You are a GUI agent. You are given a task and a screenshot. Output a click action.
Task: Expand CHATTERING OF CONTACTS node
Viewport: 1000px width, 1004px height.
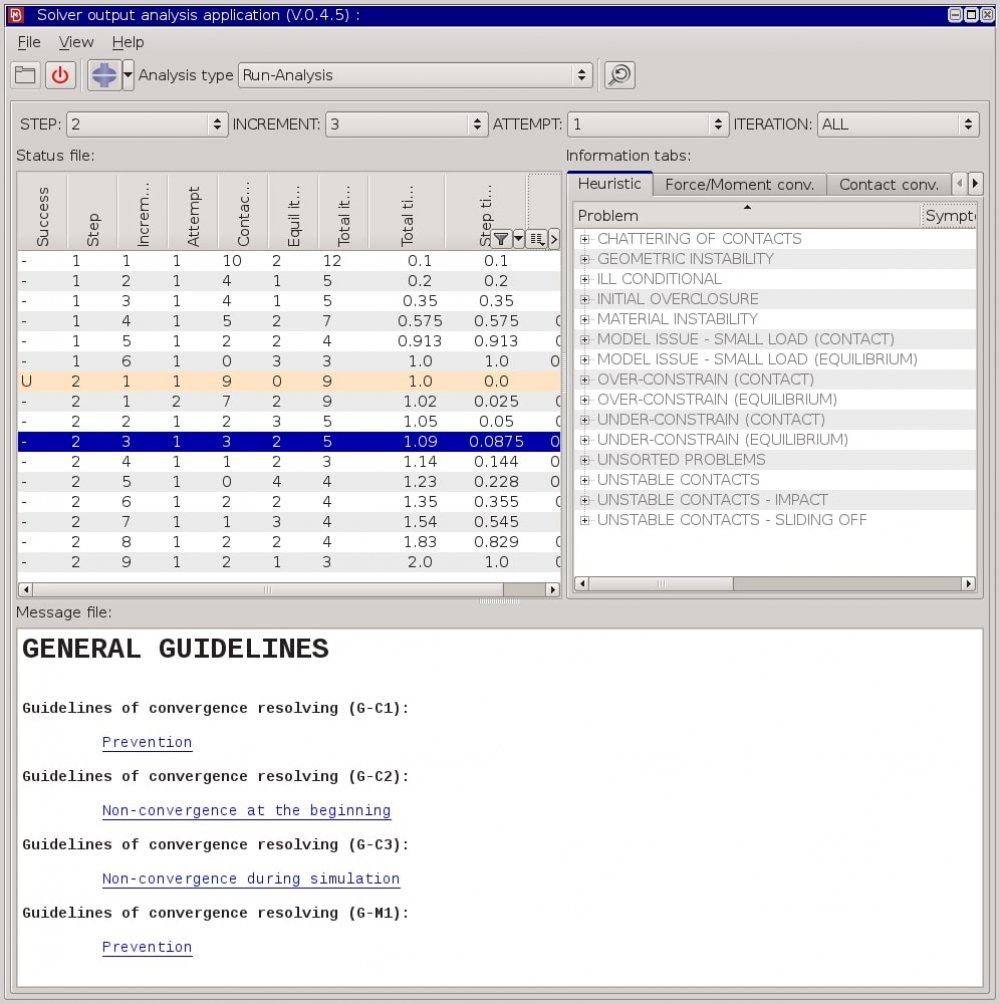coord(585,239)
